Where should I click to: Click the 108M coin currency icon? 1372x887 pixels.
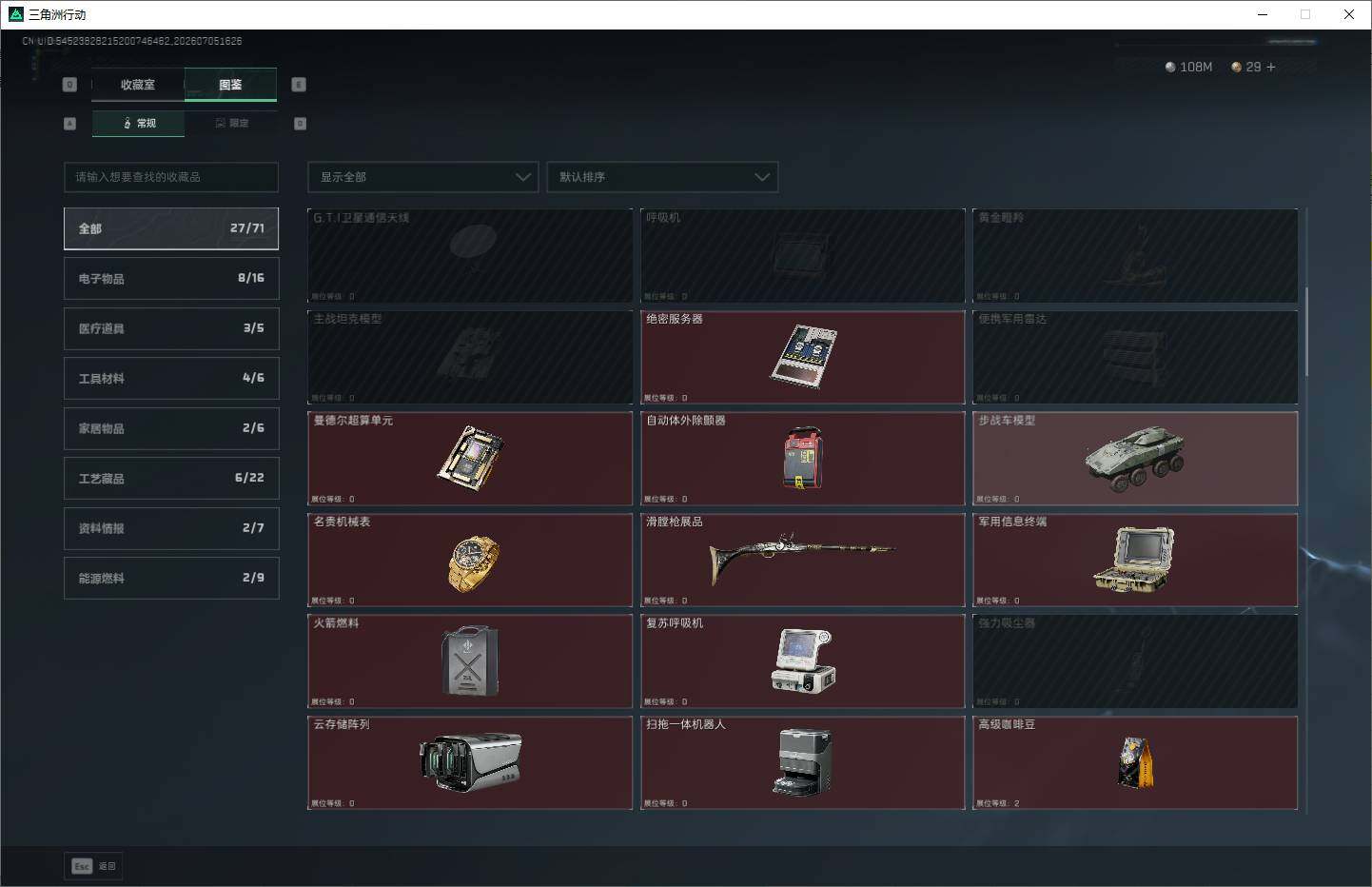click(x=1170, y=67)
